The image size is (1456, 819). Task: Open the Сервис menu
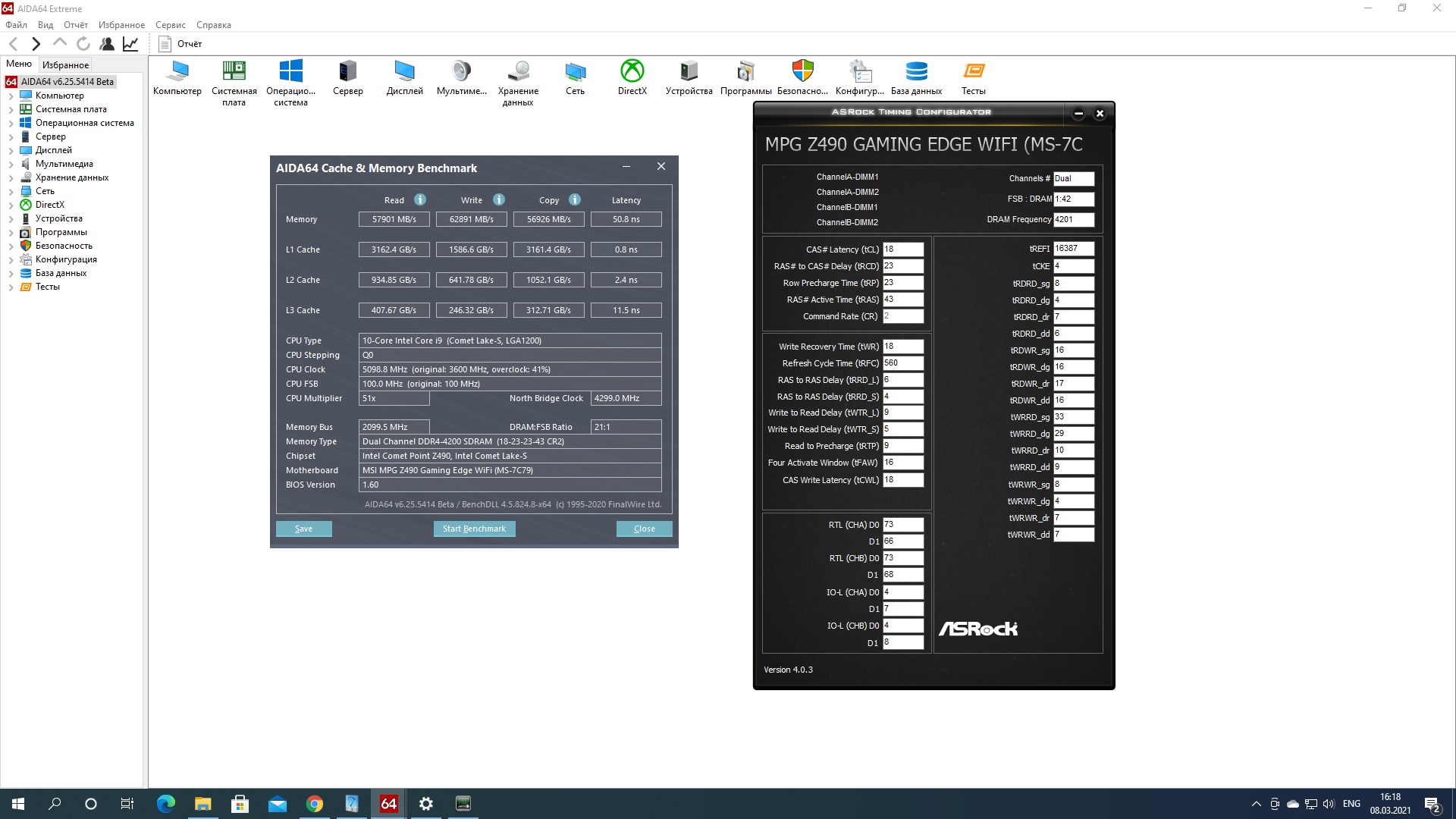point(170,25)
